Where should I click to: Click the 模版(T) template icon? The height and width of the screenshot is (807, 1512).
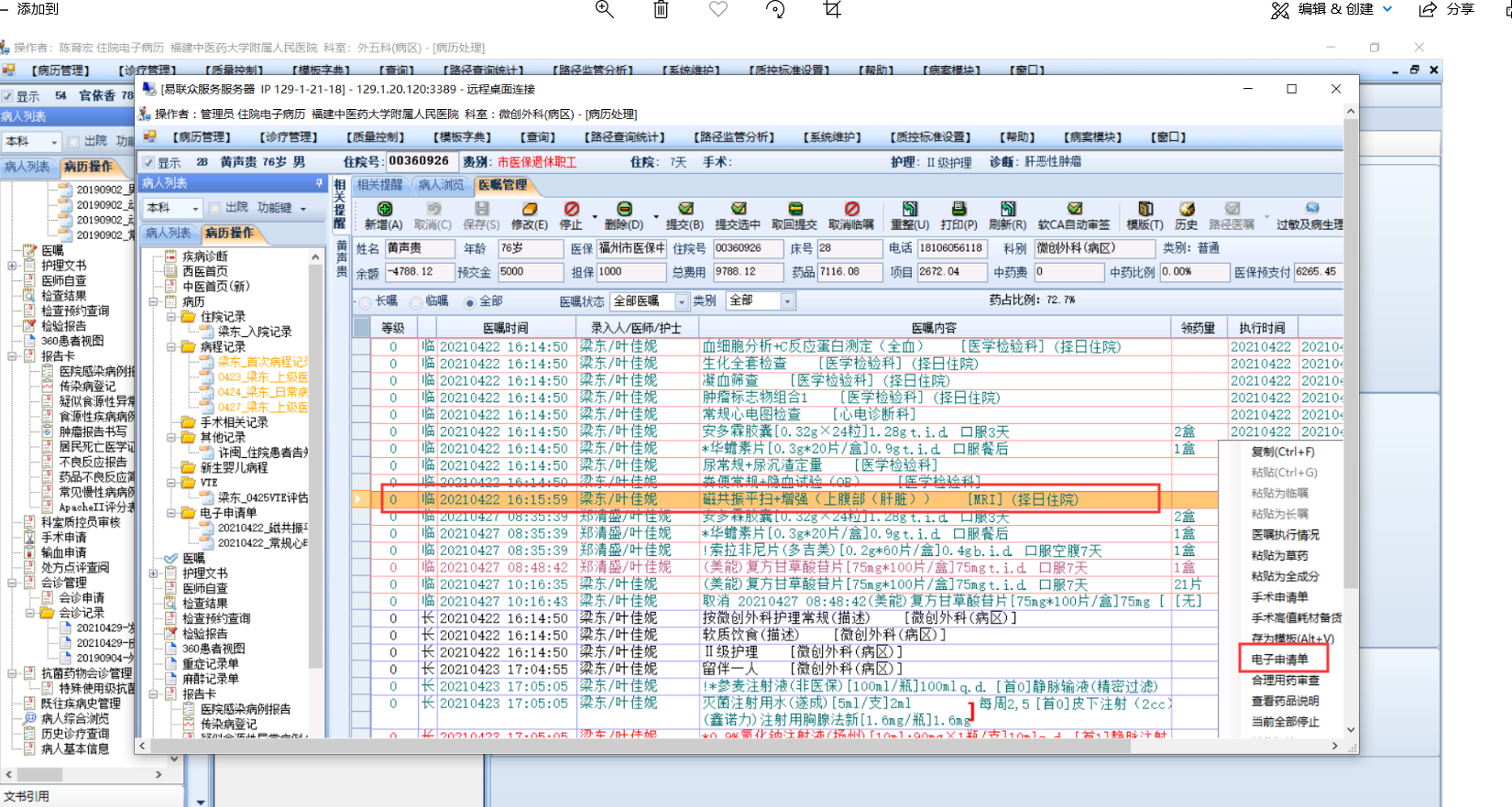point(1145,210)
